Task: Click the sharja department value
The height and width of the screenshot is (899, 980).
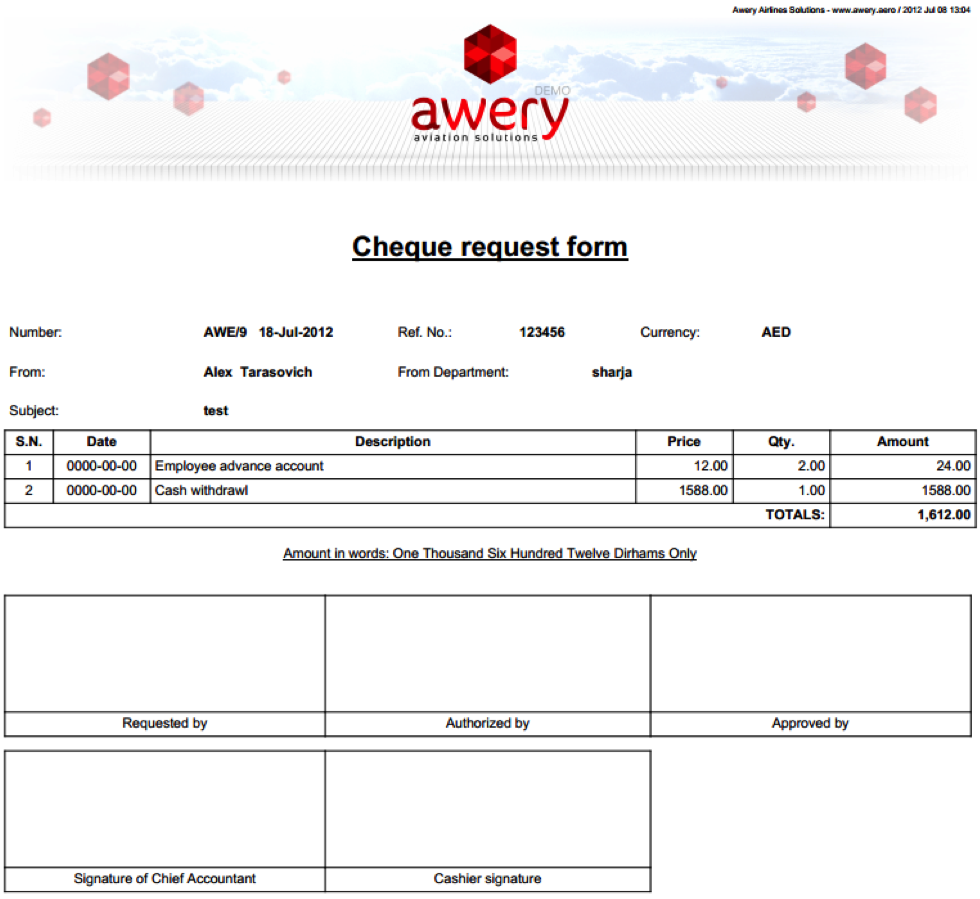Action: click(x=612, y=372)
